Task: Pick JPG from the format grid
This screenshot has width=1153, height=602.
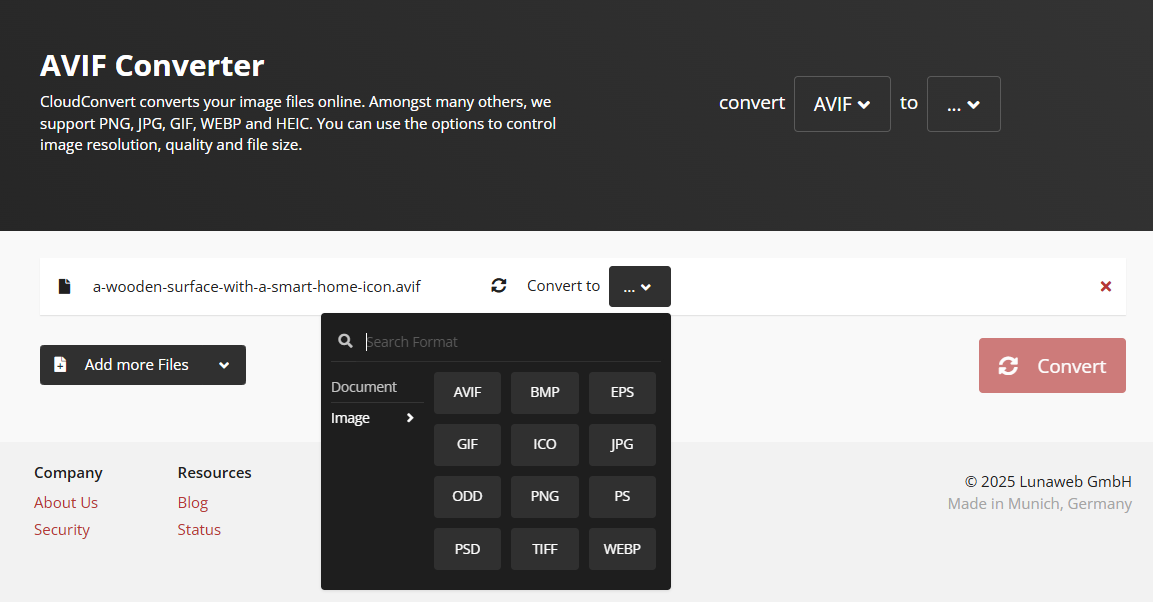Action: coord(622,445)
